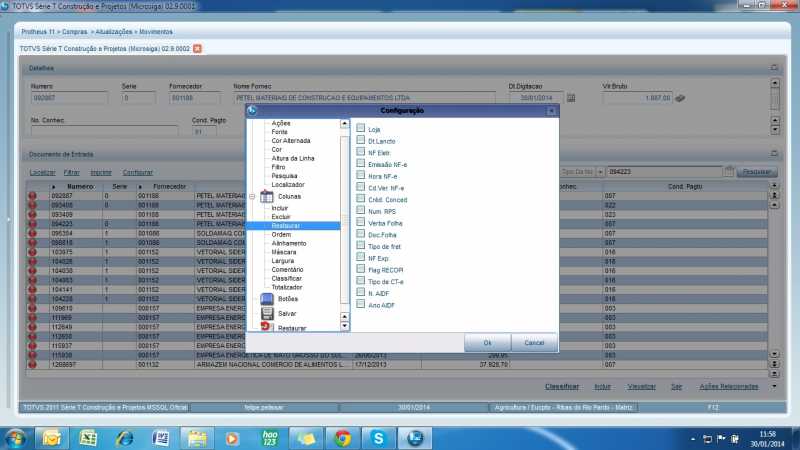
Task: Open media player on taskbar
Action: coord(233,438)
